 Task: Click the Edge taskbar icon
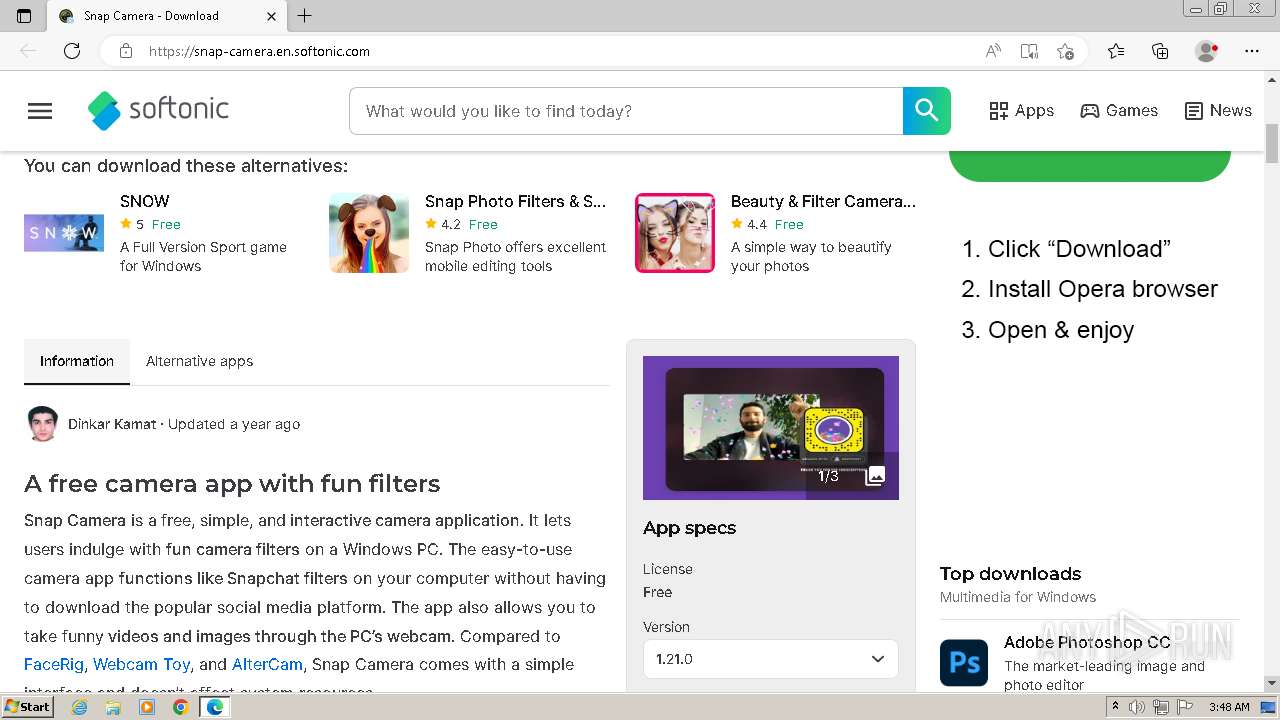[x=214, y=707]
